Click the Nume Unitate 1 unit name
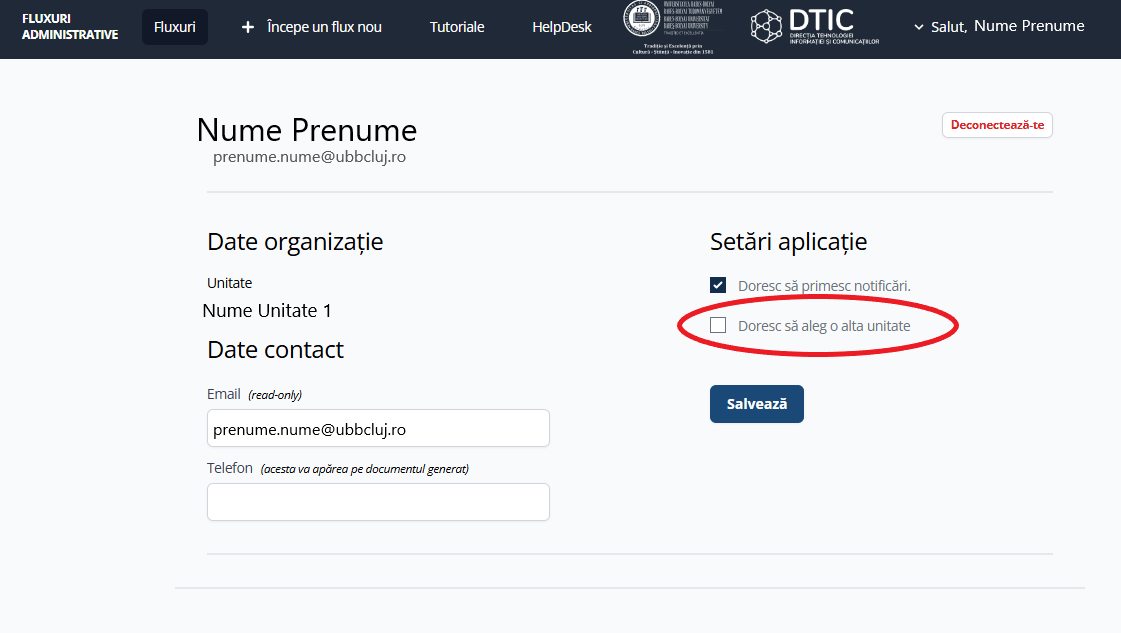Image resolution: width=1121 pixels, height=633 pixels. coord(267,311)
